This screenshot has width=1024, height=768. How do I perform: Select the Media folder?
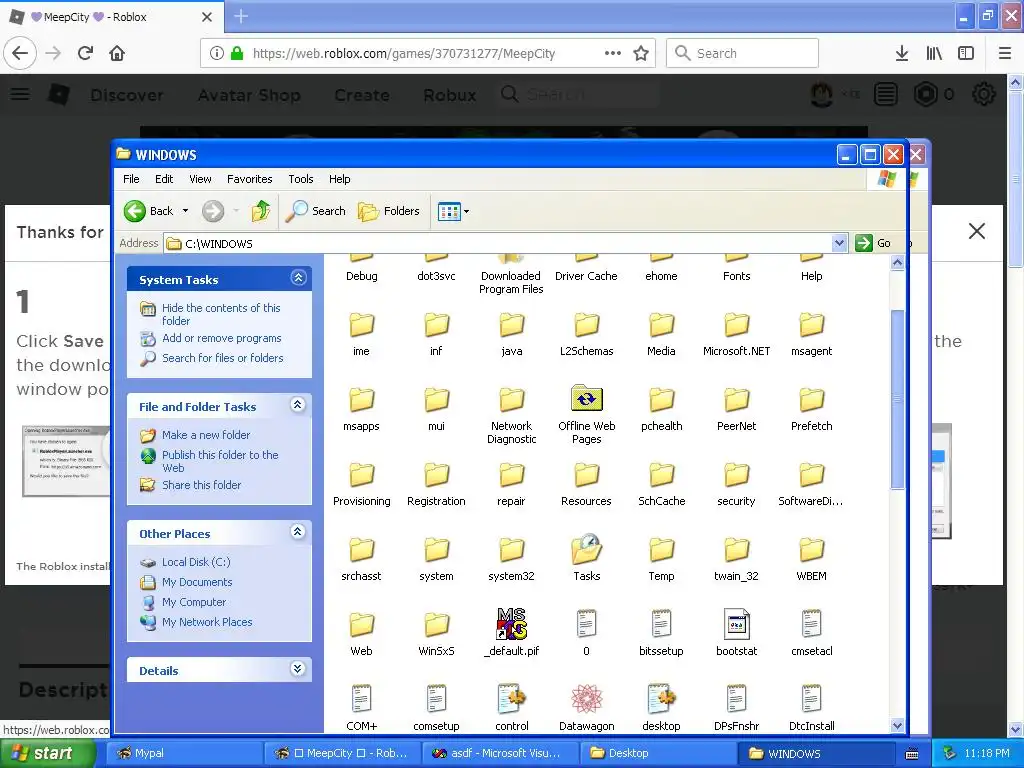(662, 325)
